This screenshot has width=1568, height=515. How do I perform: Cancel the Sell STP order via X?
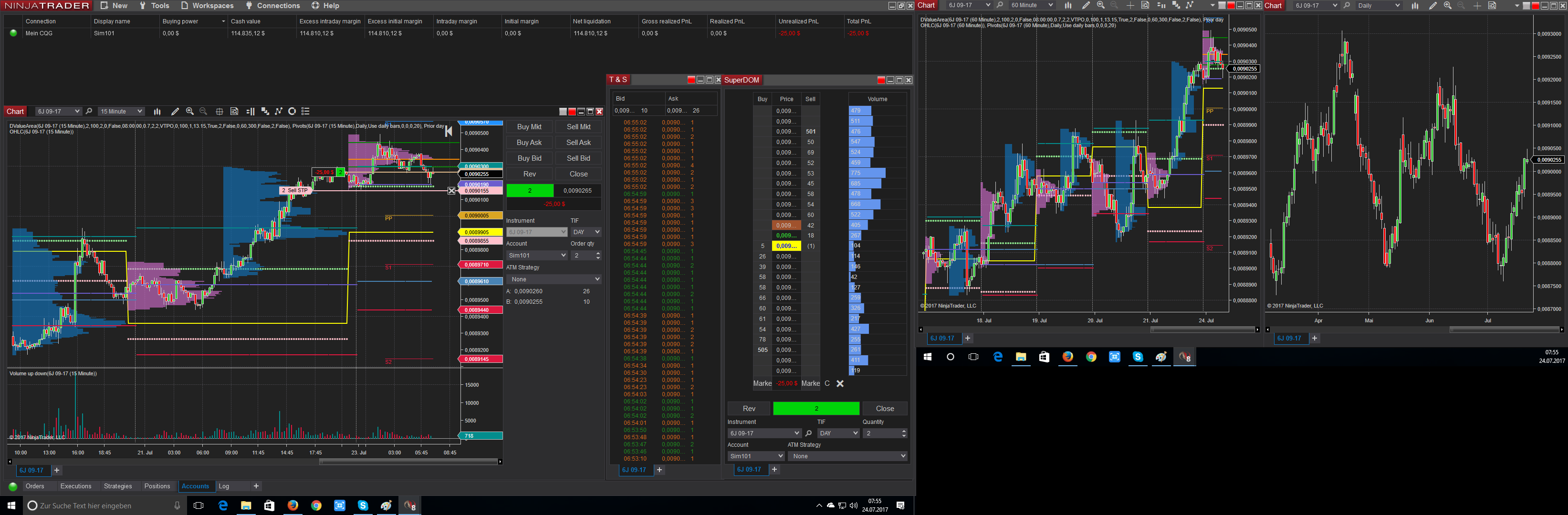click(451, 191)
